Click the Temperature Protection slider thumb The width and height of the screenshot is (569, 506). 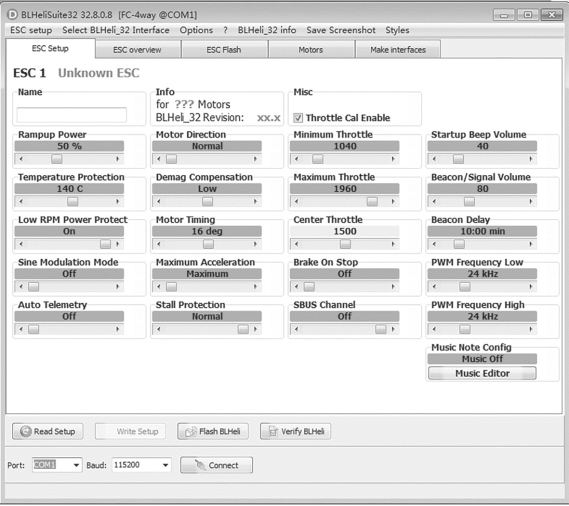(73, 201)
